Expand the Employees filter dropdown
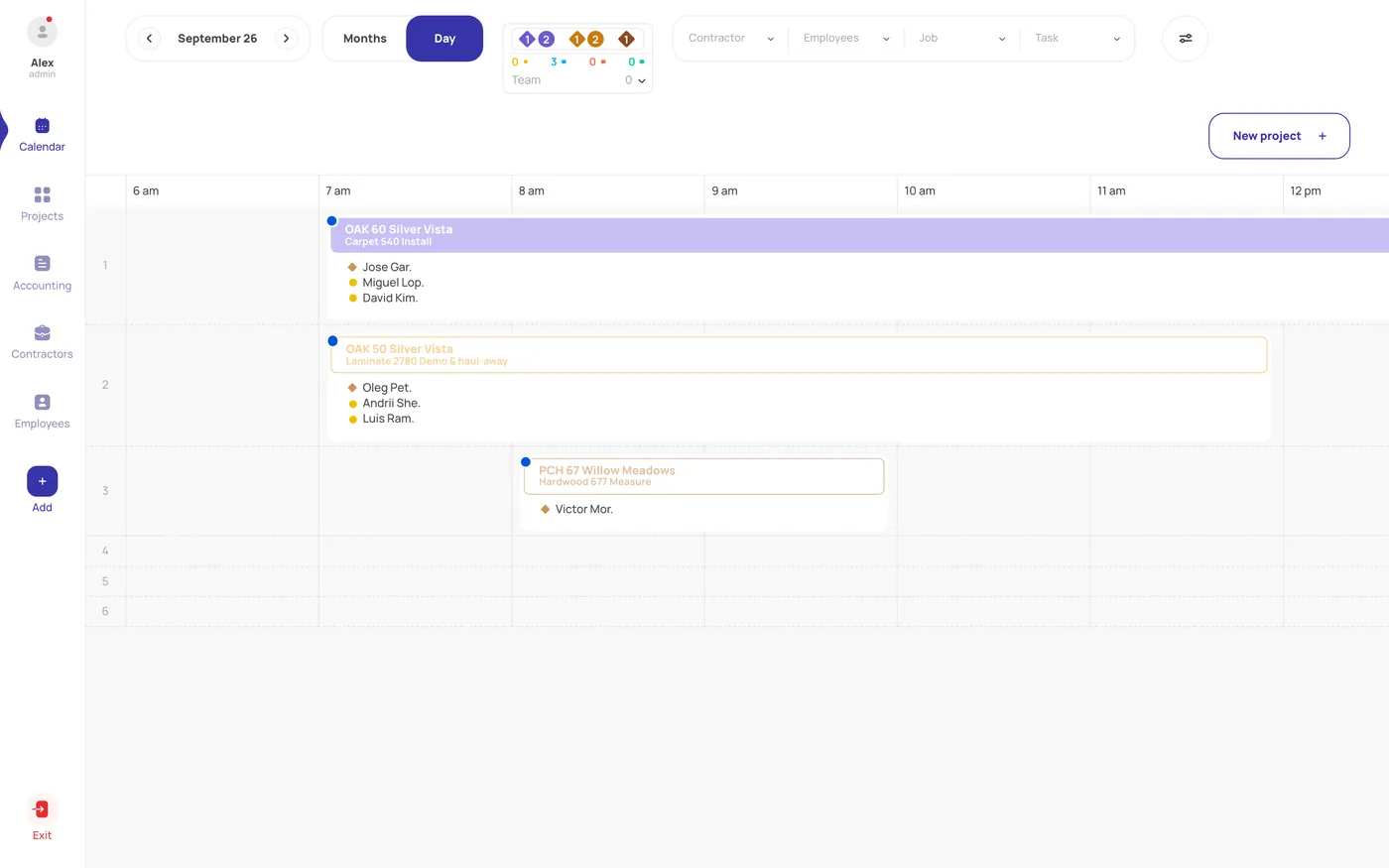 tap(846, 39)
